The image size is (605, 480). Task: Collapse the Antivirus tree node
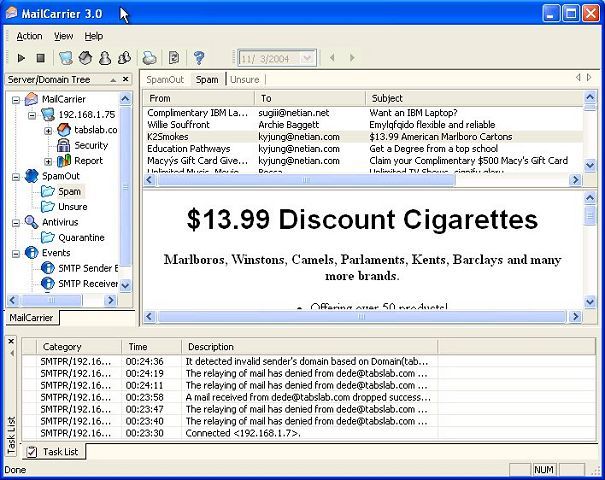tap(16, 223)
